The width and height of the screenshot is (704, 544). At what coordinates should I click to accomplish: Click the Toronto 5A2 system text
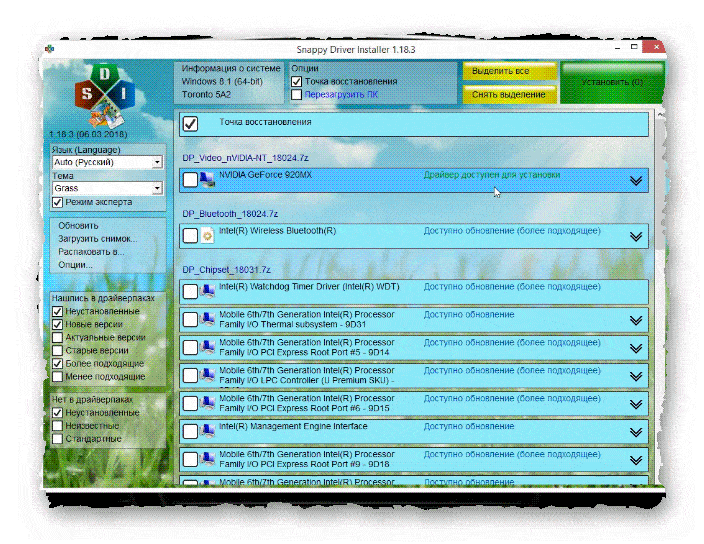point(206,95)
